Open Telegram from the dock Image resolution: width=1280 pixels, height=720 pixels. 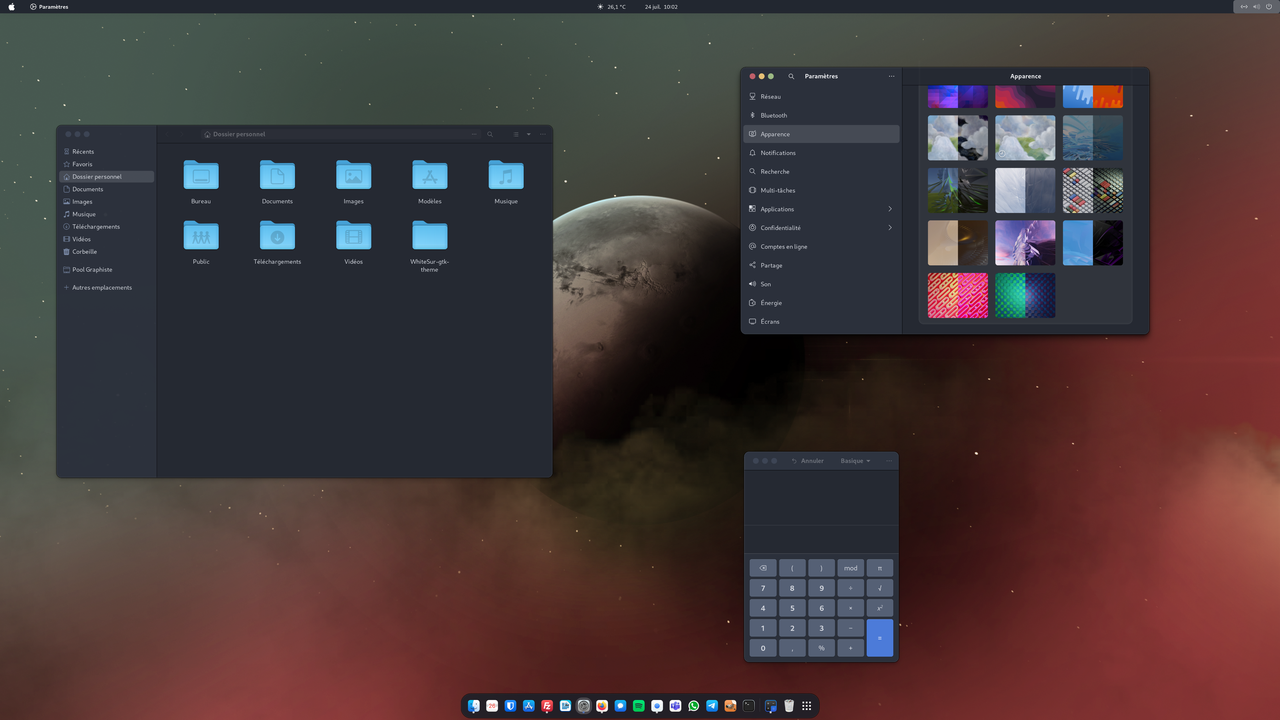pyautogui.click(x=712, y=706)
